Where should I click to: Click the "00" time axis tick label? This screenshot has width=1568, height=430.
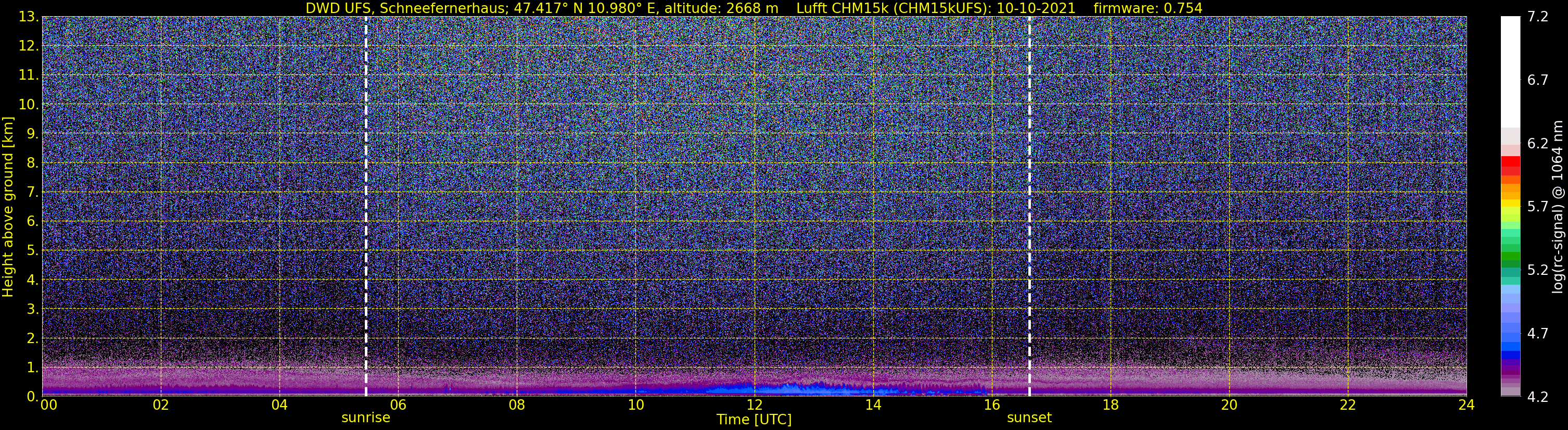pyautogui.click(x=48, y=405)
